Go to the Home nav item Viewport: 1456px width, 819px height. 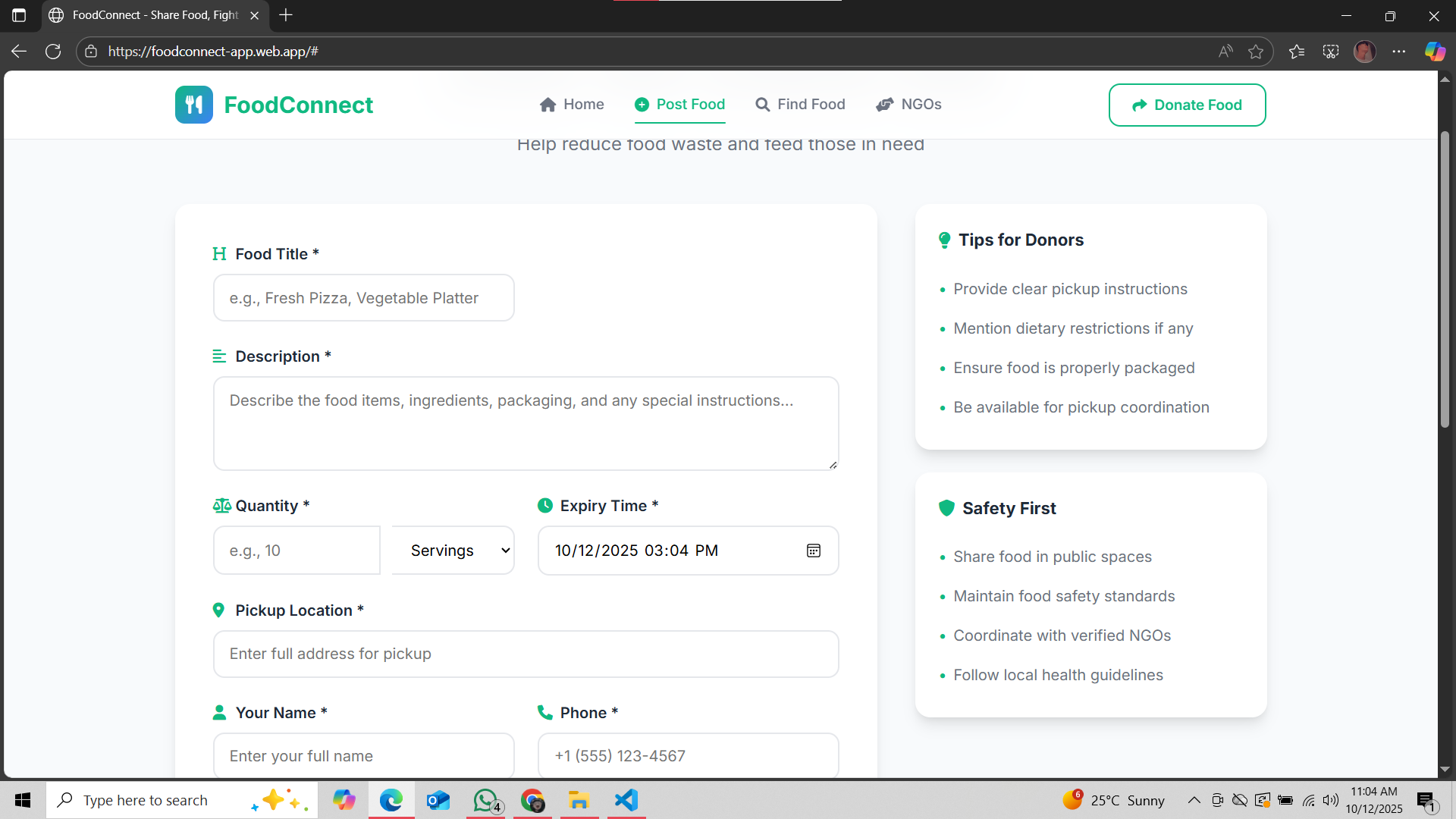[572, 105]
